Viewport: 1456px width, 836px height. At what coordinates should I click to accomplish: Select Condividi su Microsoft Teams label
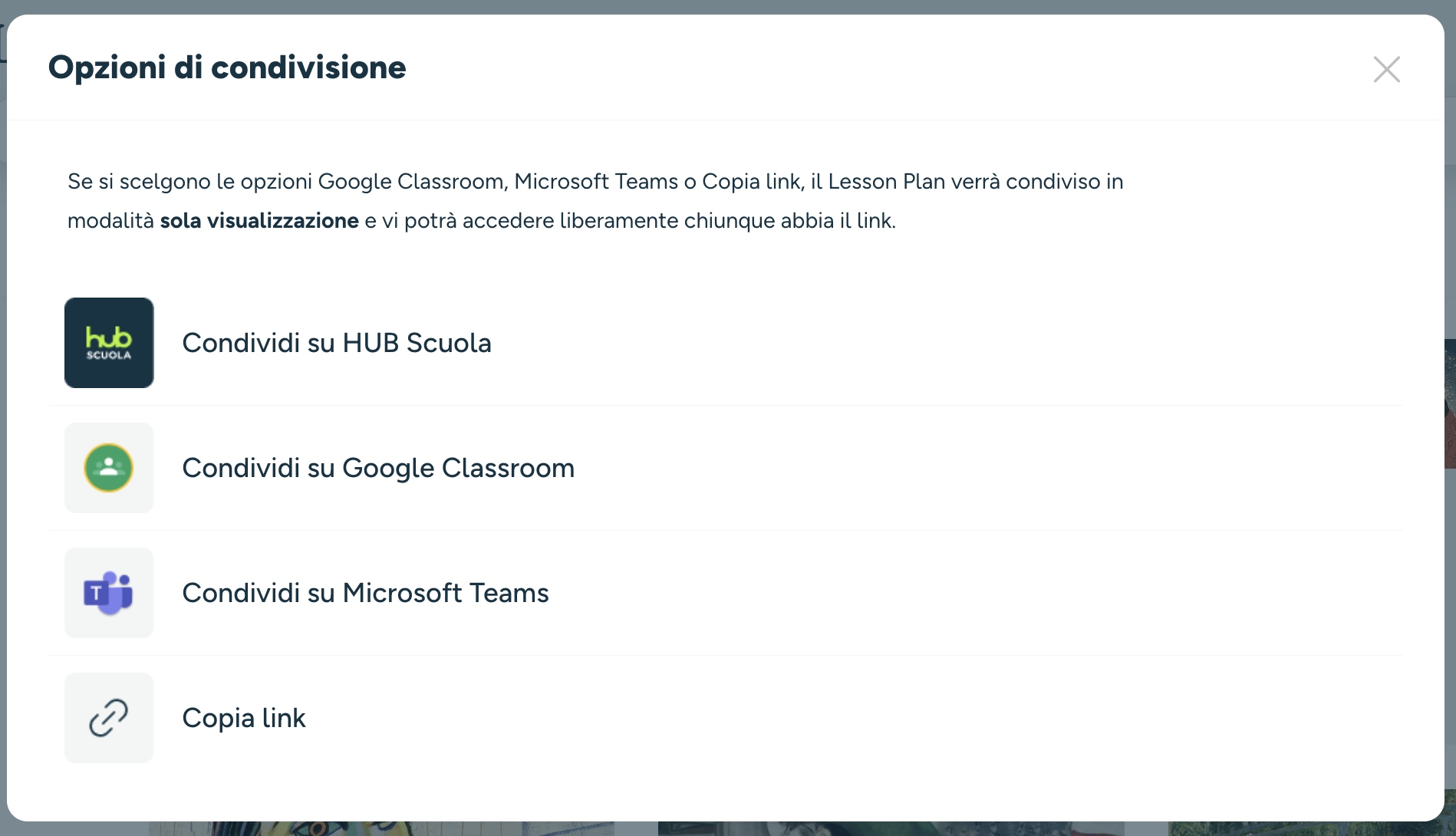click(365, 593)
